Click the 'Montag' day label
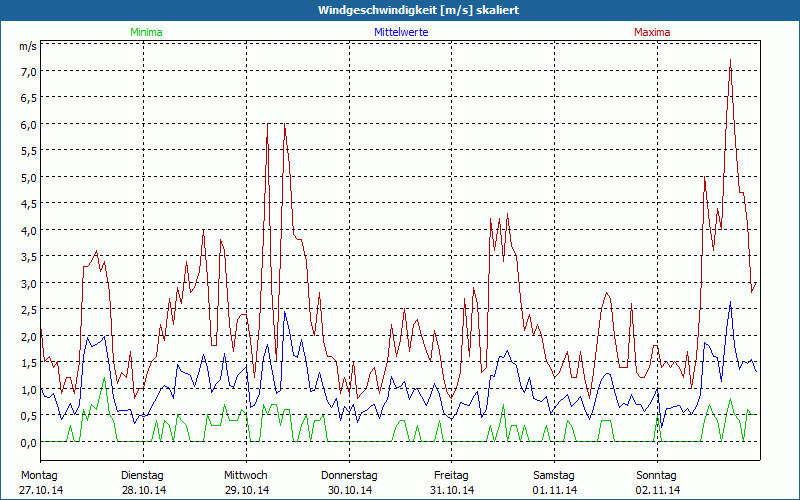The width and height of the screenshot is (800, 500). pos(39,475)
